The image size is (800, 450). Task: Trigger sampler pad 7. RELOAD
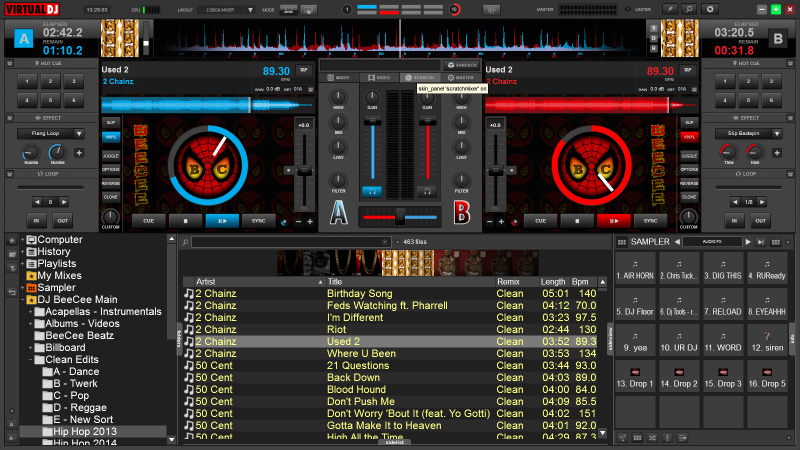[723, 306]
